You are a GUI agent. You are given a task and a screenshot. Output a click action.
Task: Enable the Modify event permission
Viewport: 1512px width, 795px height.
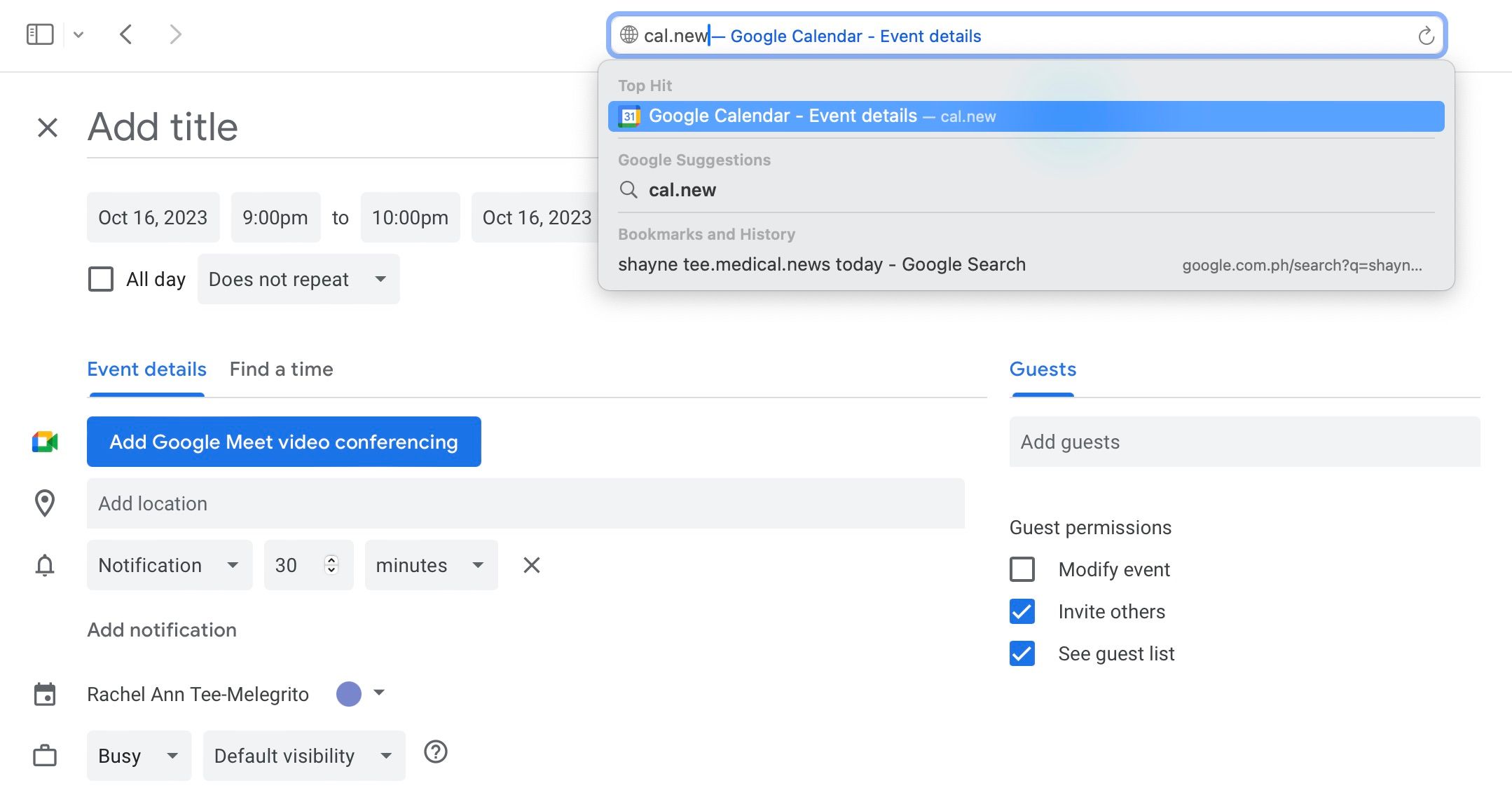click(1023, 569)
